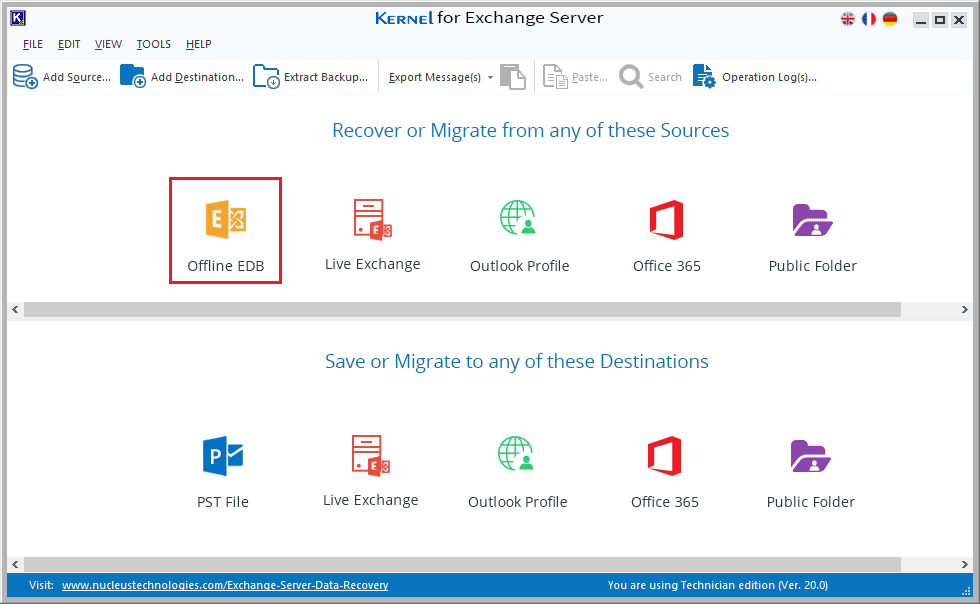Click Add Destination in the toolbar
The height and width of the screenshot is (604, 980).
[x=182, y=77]
